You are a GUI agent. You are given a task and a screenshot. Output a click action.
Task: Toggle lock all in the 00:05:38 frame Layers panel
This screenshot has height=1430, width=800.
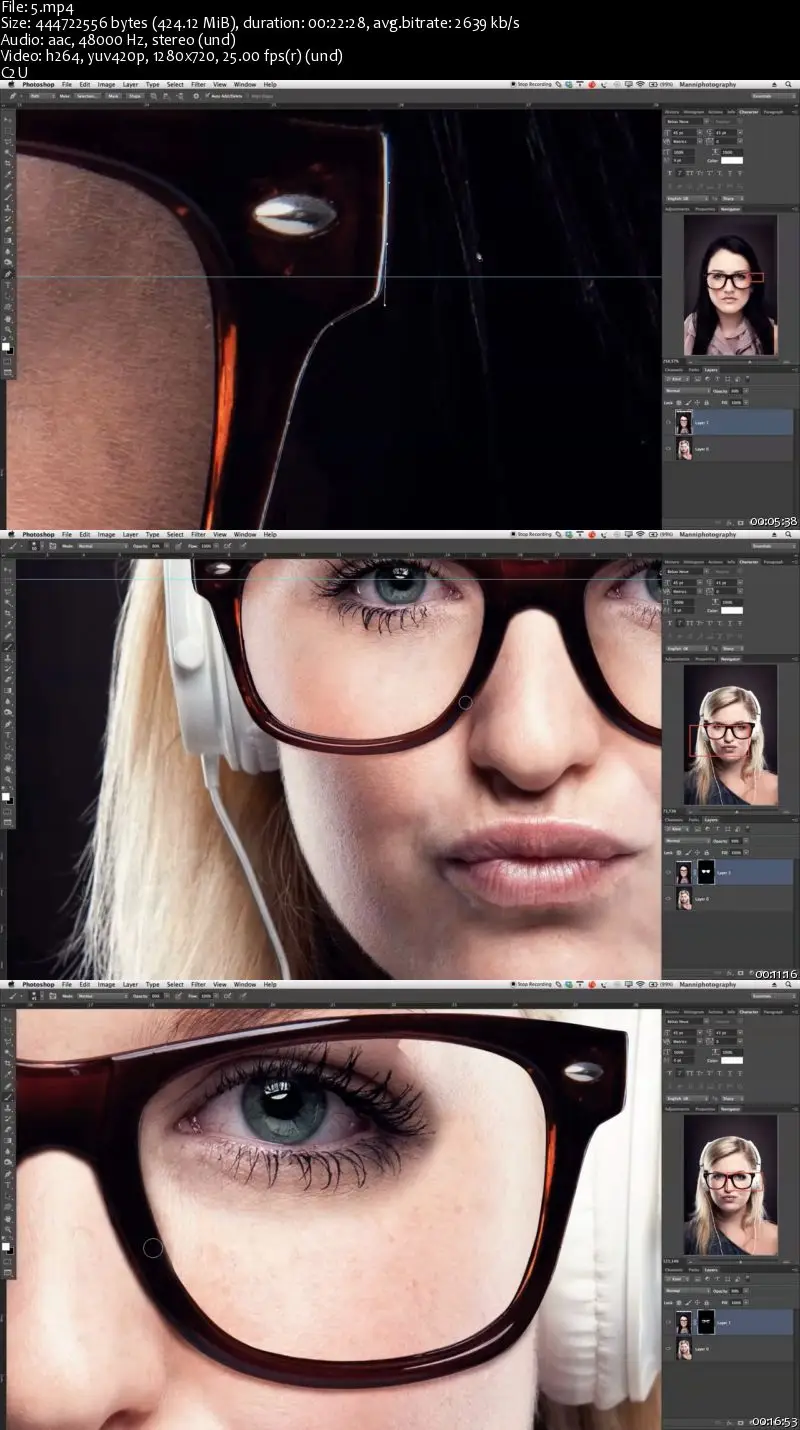pos(706,402)
